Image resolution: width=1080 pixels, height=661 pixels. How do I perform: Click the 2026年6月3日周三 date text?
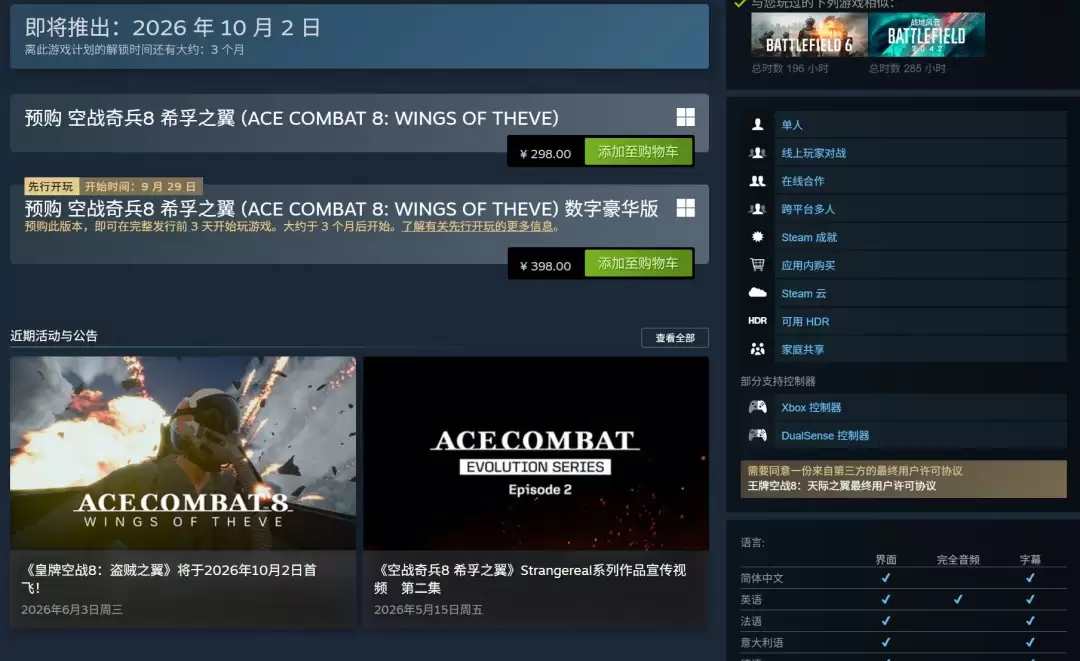click(72, 609)
